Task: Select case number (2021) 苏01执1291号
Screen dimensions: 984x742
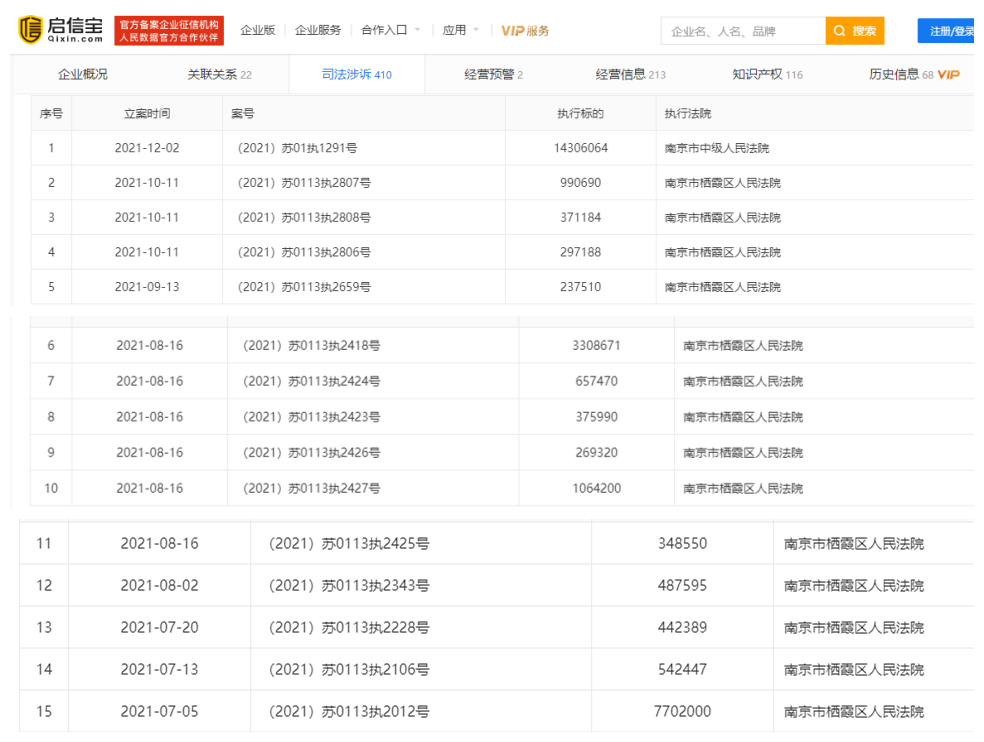Action: pos(297,148)
